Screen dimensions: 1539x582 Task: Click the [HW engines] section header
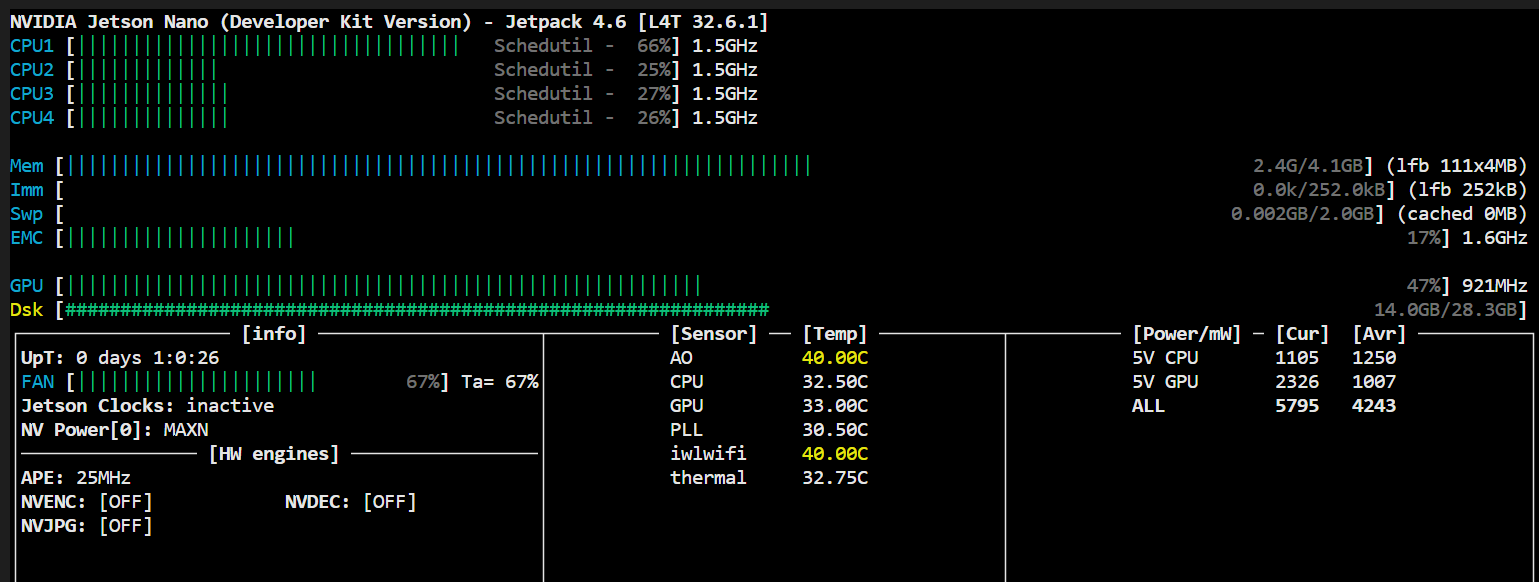pos(274,454)
